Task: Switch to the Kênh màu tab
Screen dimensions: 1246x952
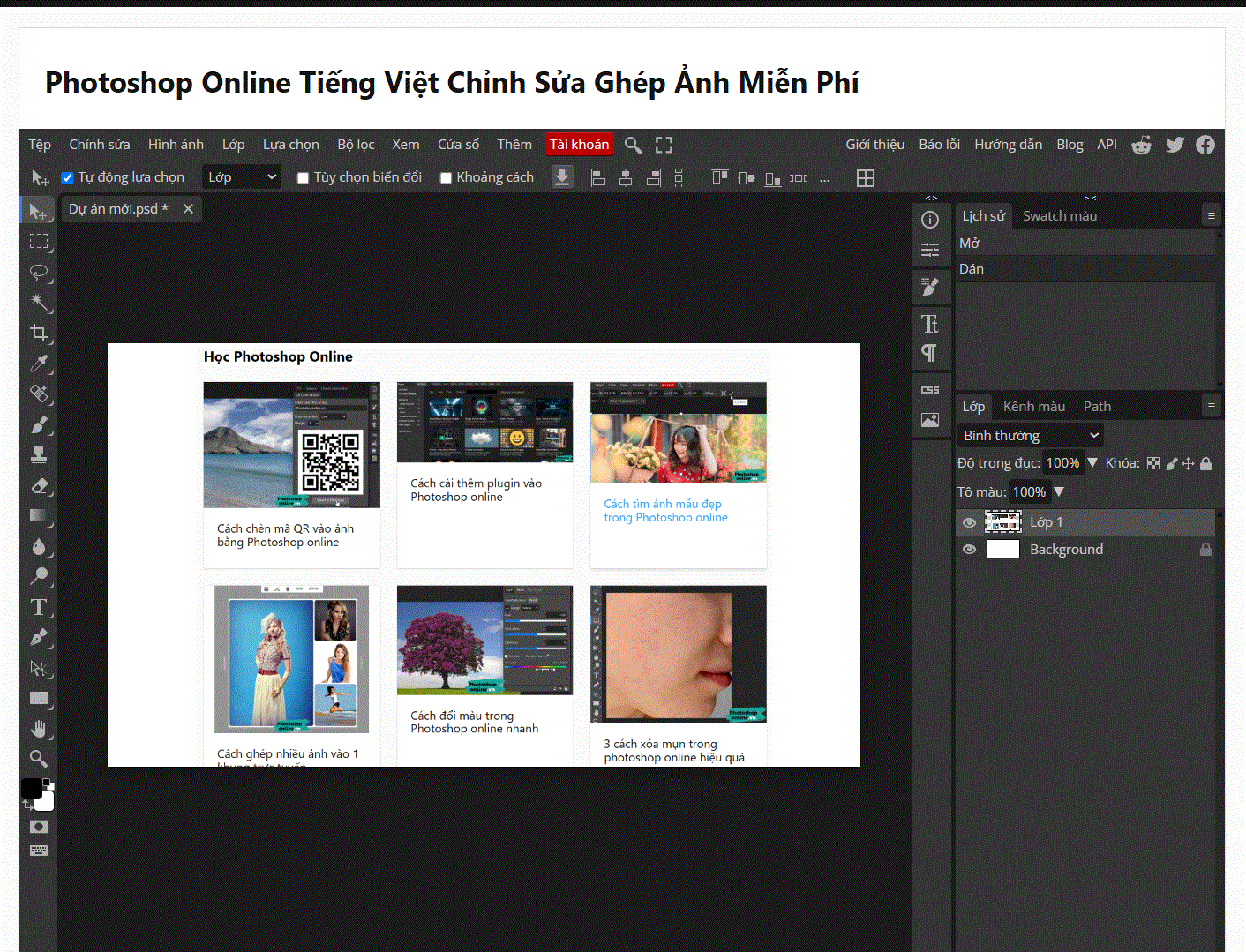Action: (x=1033, y=407)
